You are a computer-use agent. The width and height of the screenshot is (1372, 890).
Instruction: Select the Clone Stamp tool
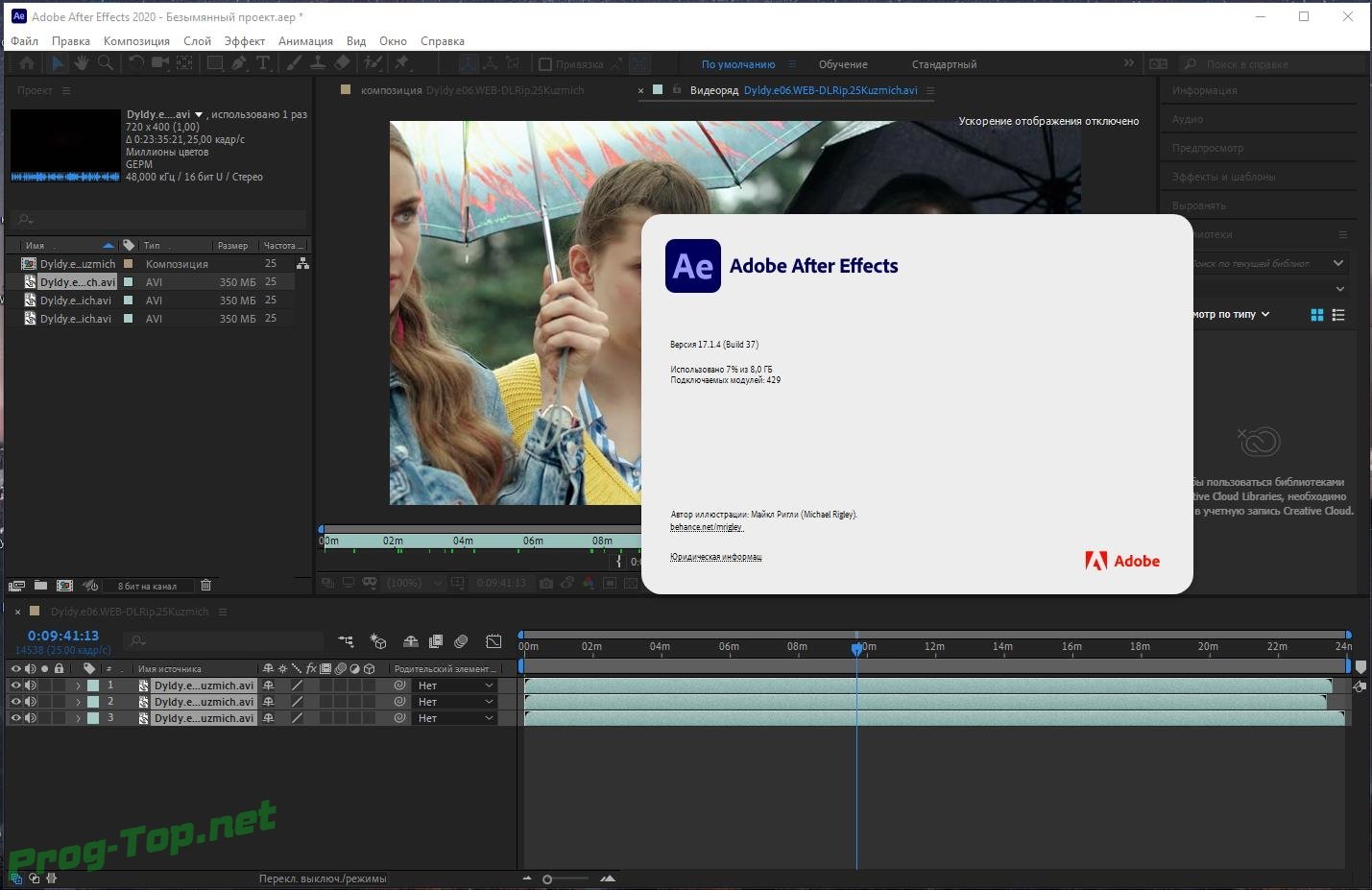(x=317, y=63)
